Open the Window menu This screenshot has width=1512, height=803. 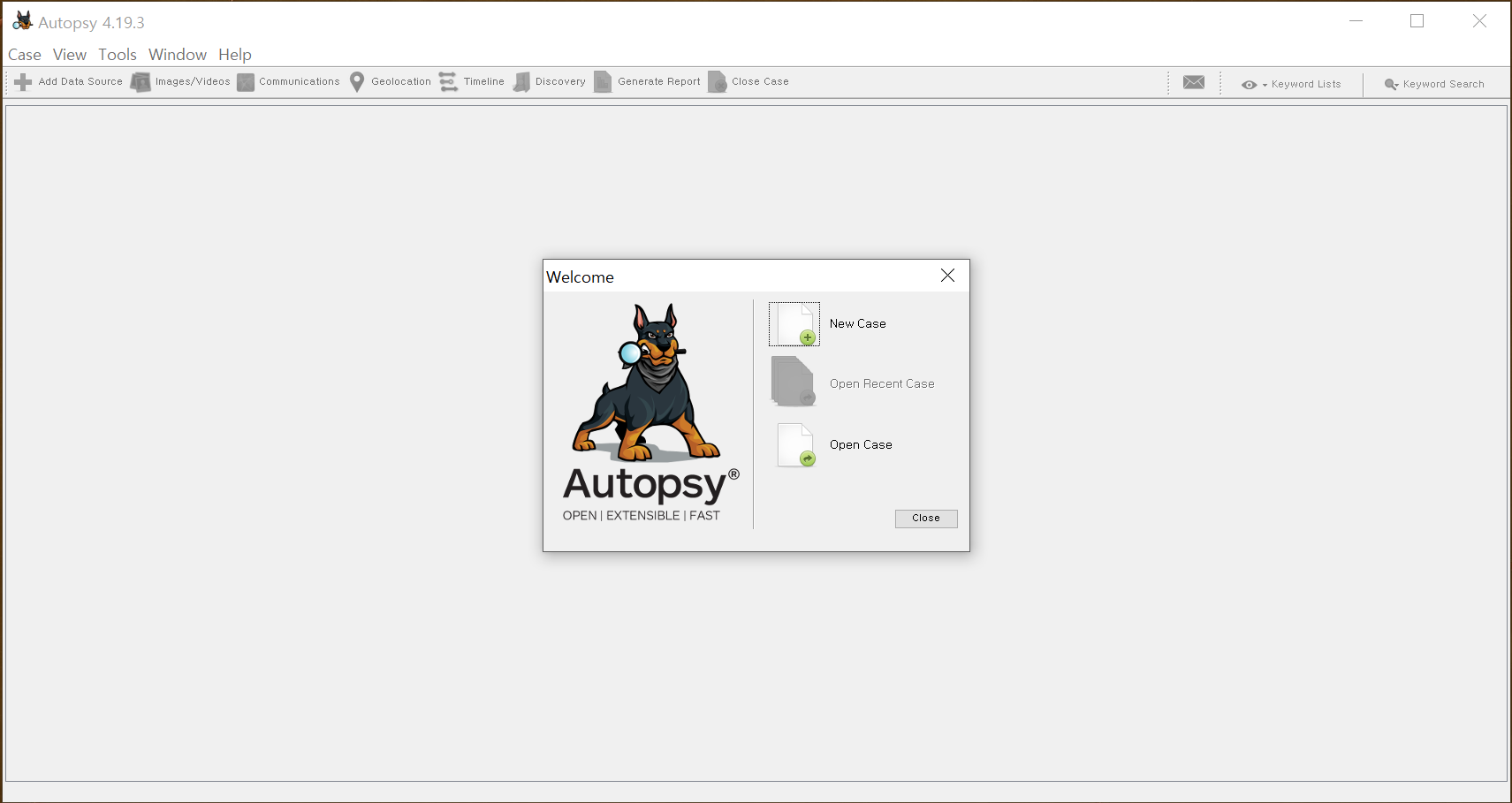(x=178, y=55)
